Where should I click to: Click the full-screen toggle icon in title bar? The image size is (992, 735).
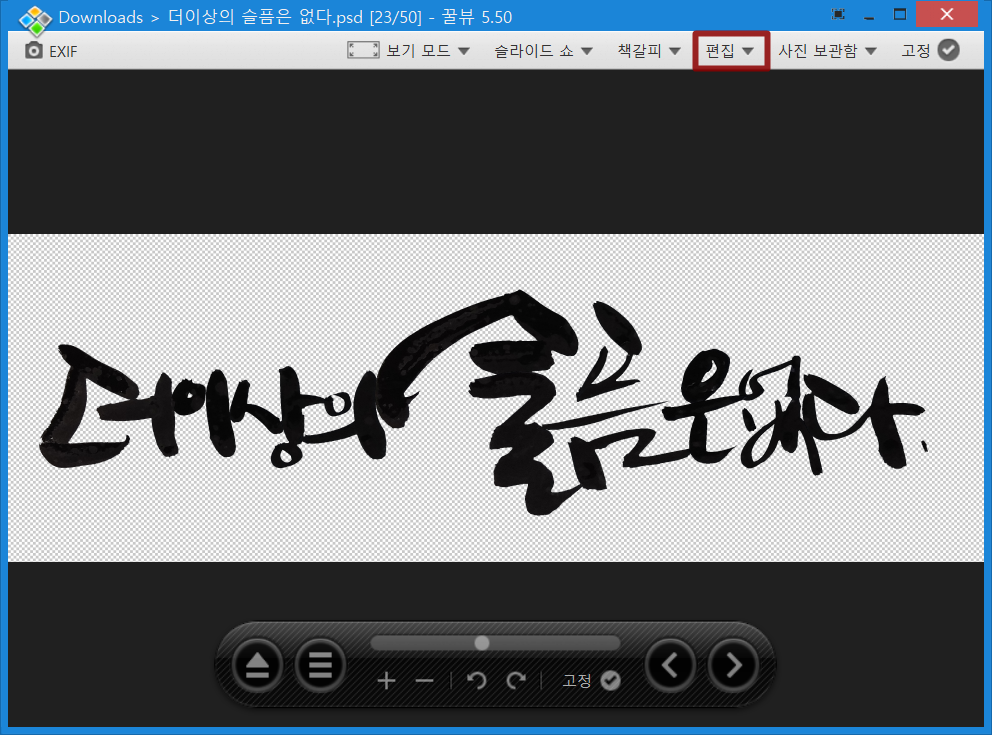[838, 15]
